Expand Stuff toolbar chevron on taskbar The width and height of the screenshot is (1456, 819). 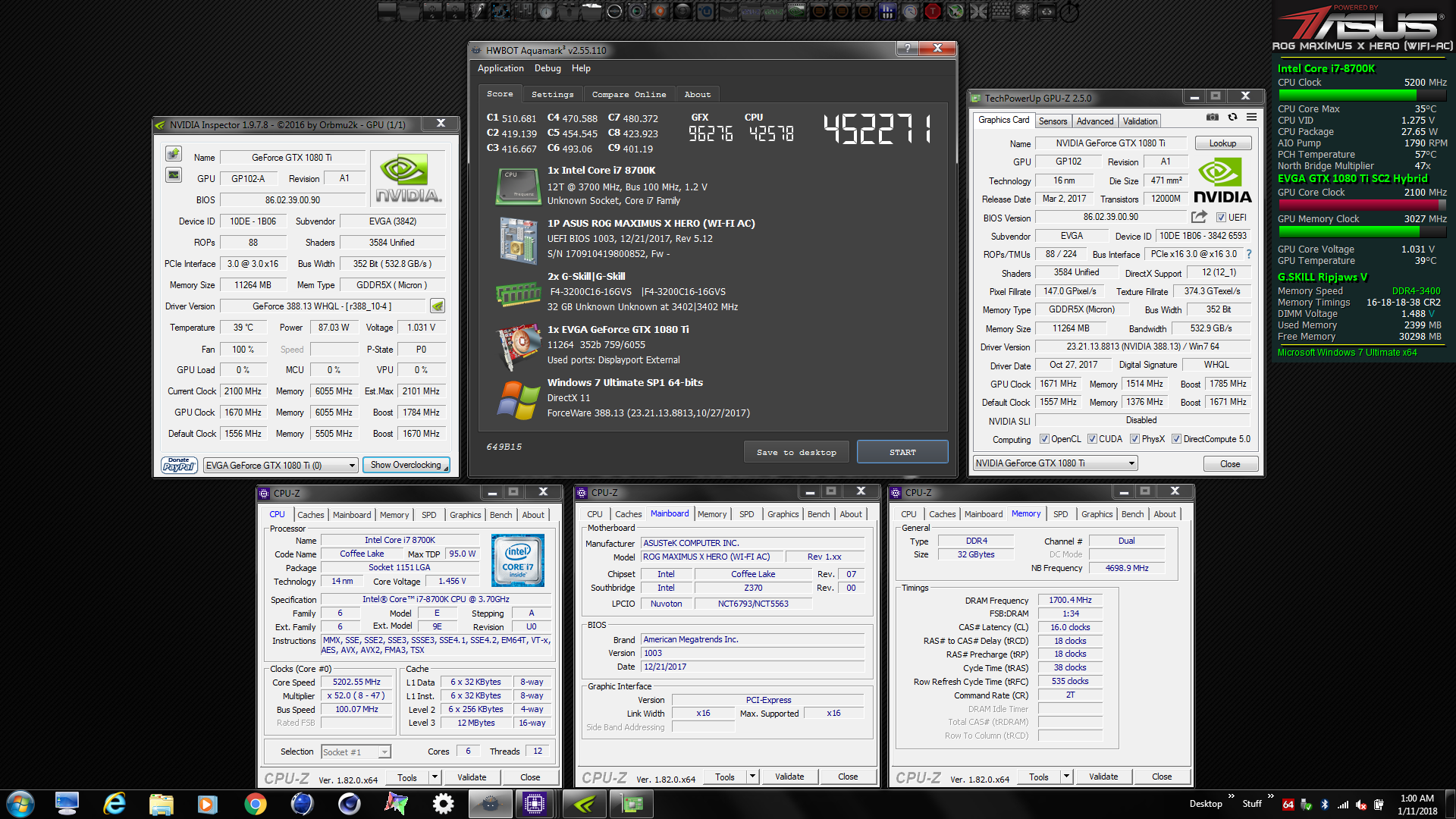(x=1271, y=796)
